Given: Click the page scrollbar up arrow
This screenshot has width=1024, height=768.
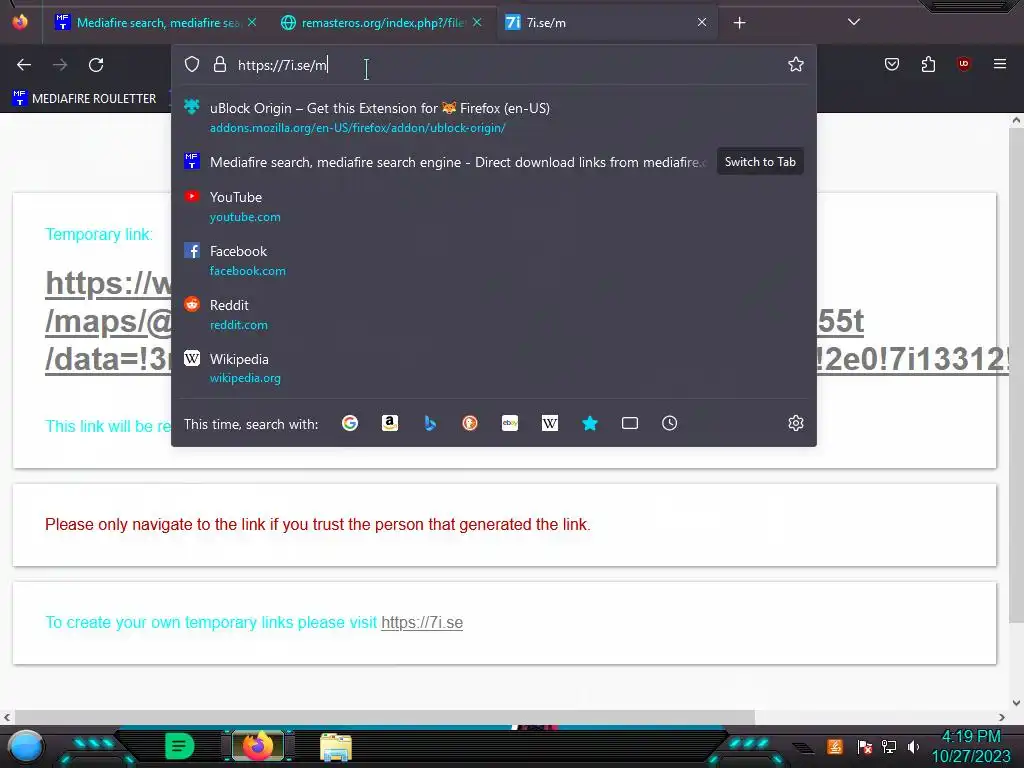Looking at the screenshot, I should (x=1016, y=120).
